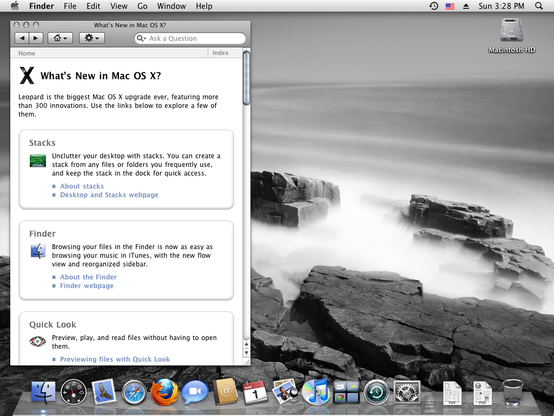Screen dimensions: 554x416
Task: Open the Edit menu
Action: click(93, 6)
